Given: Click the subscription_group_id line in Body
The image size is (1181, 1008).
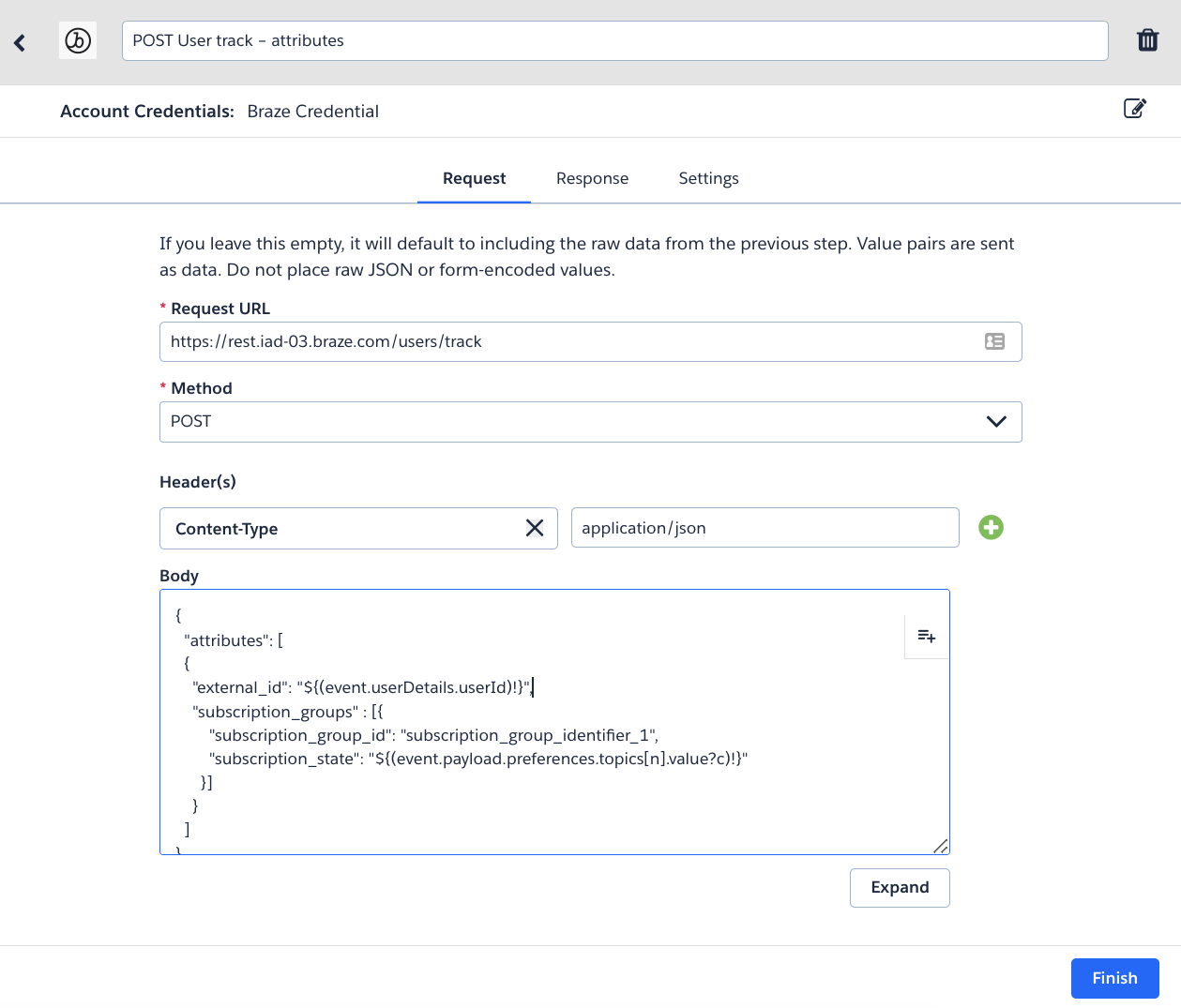Looking at the screenshot, I should [x=433, y=735].
